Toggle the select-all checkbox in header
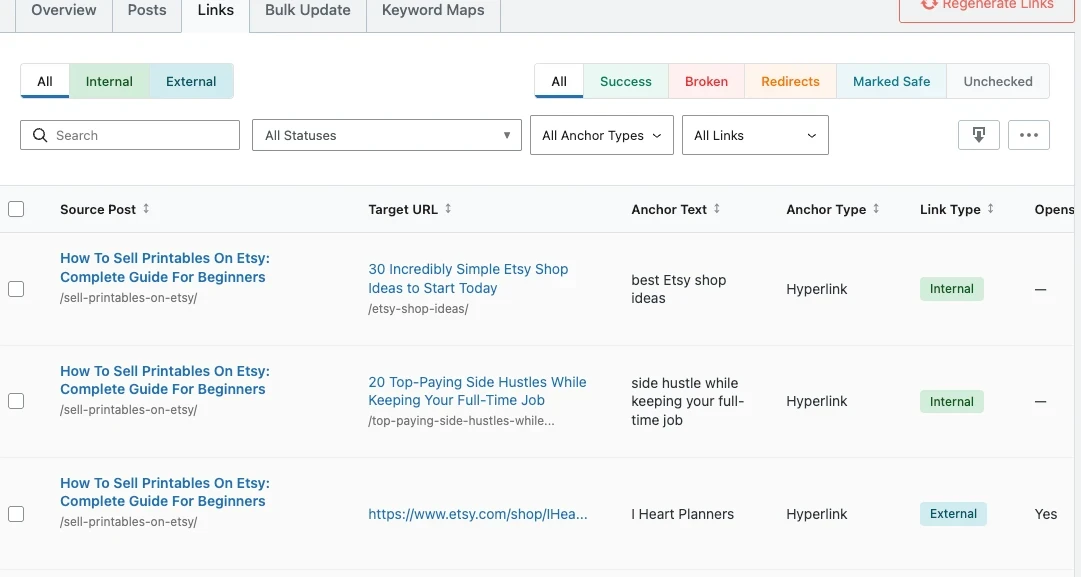The width and height of the screenshot is (1081, 577). [16, 209]
